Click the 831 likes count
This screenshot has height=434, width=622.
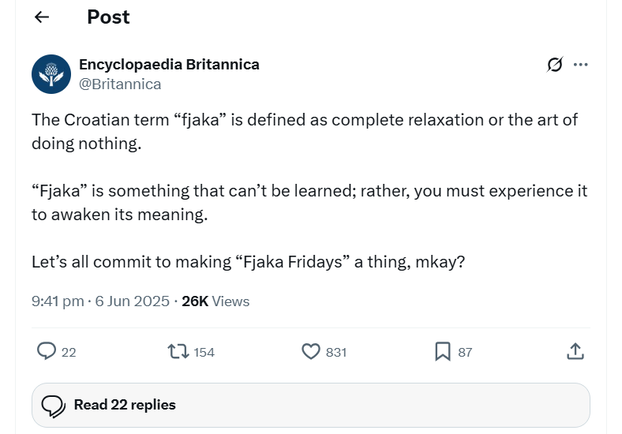[x=336, y=352]
